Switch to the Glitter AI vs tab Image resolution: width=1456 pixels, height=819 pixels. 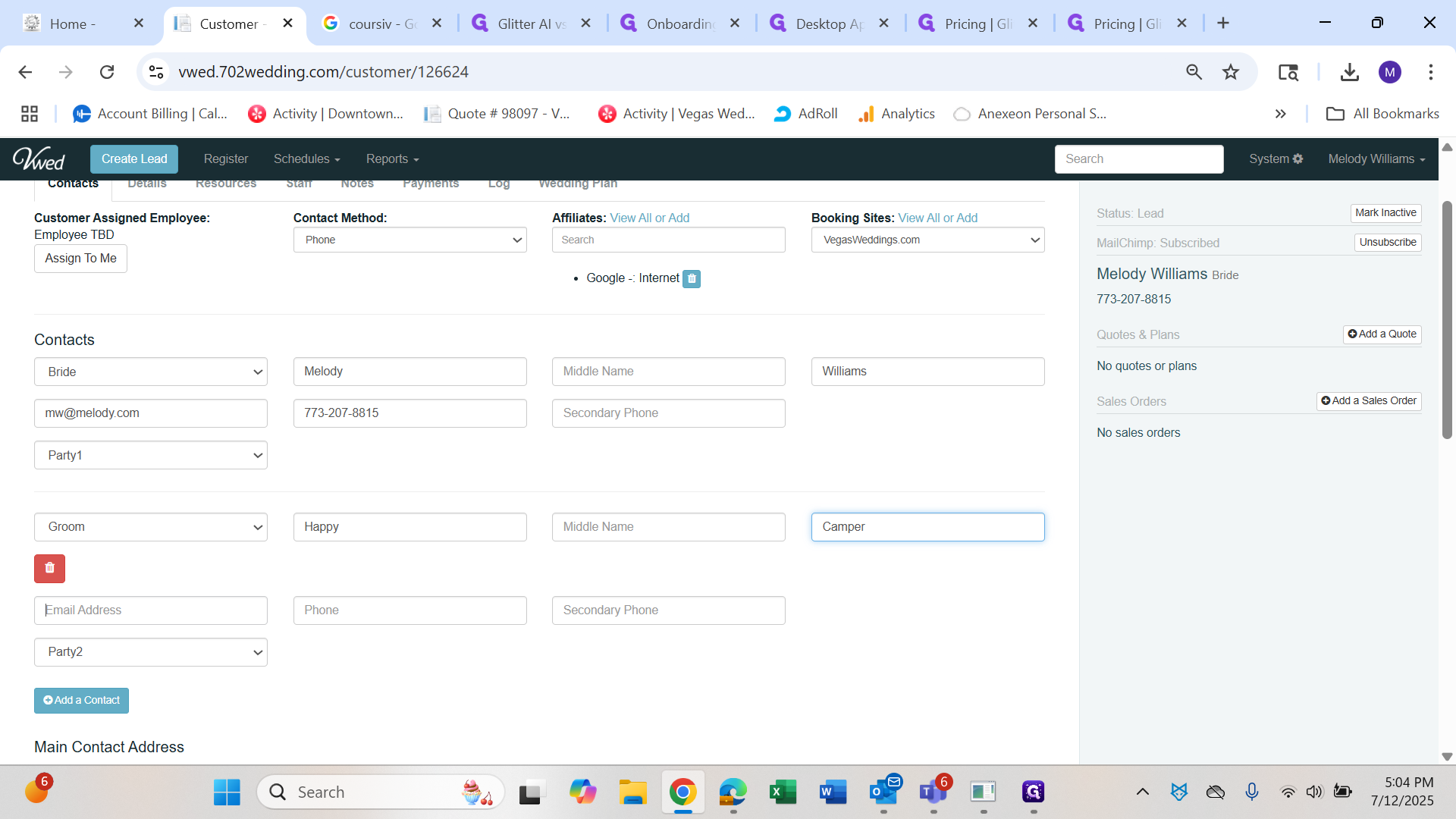pos(531,24)
